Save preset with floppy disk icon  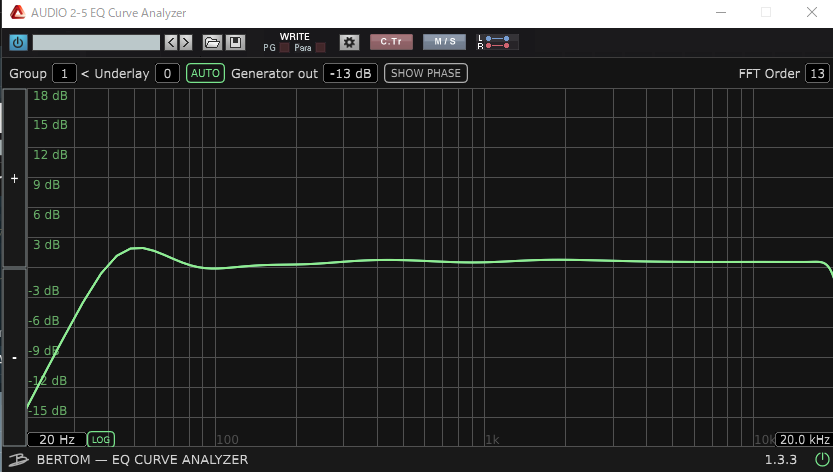coord(235,42)
